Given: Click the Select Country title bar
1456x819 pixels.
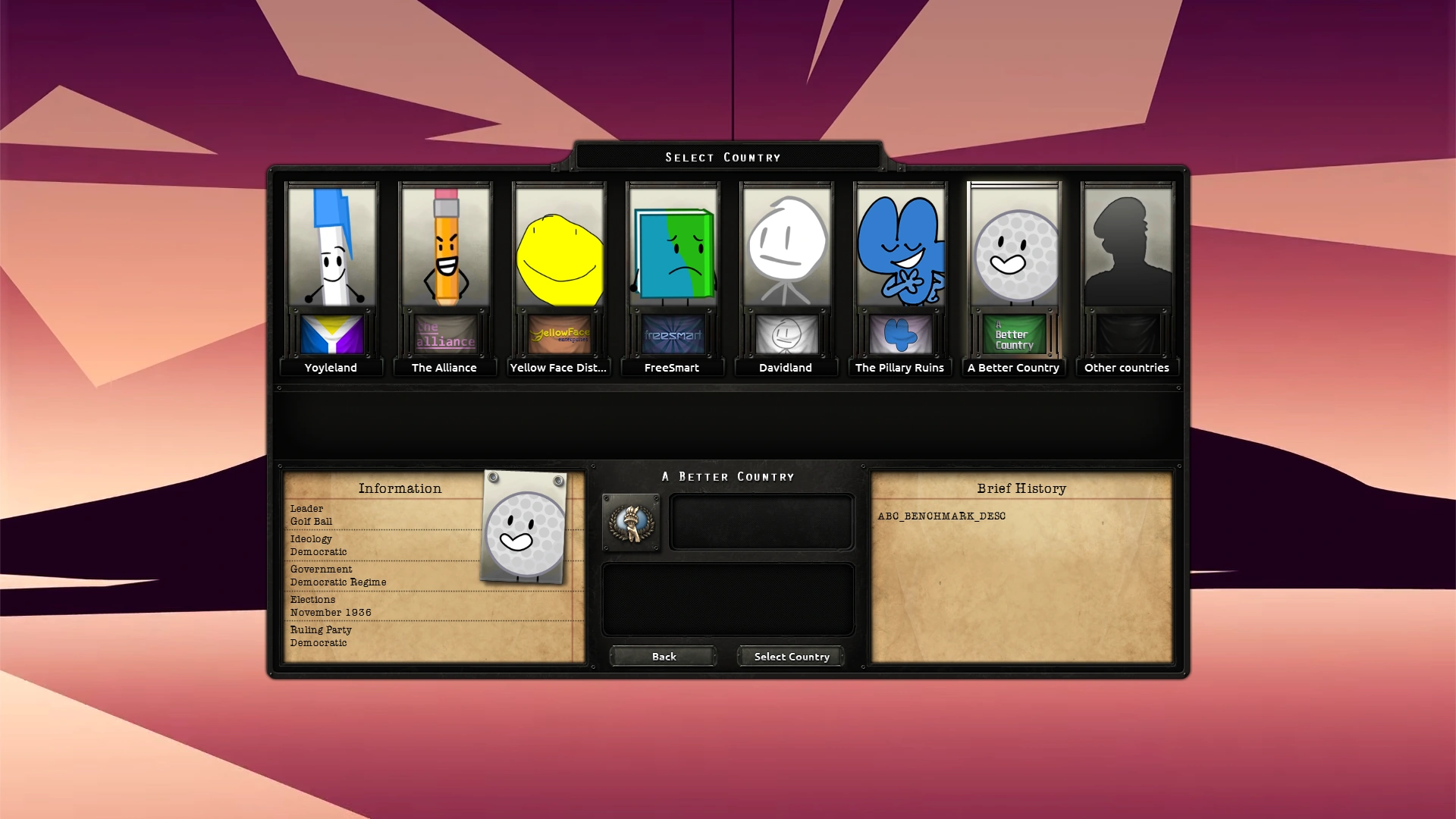Looking at the screenshot, I should point(723,157).
